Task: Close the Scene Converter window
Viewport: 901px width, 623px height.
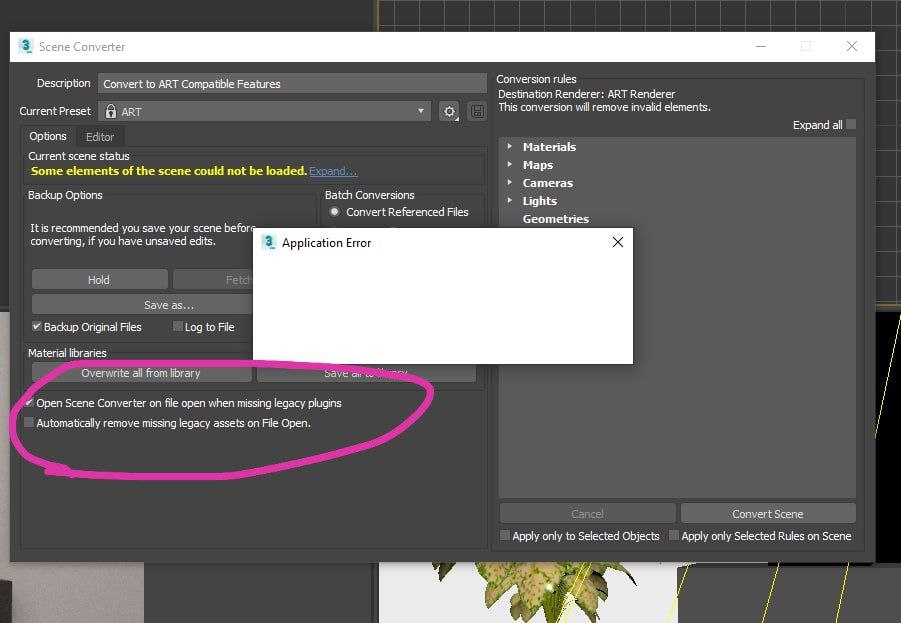Action: (x=852, y=46)
